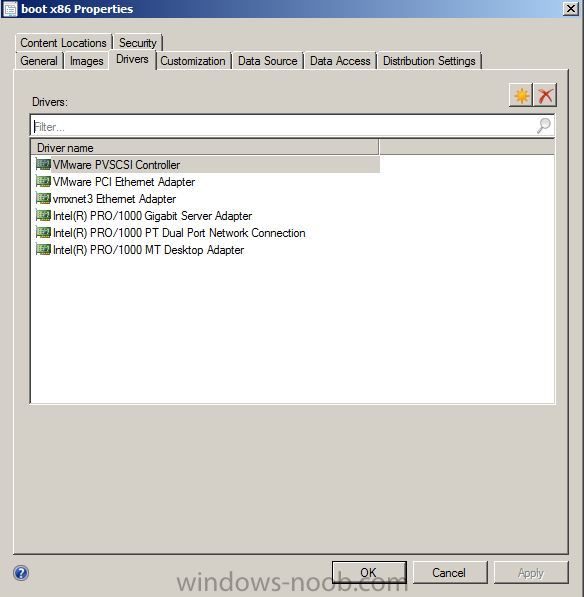Switch to the Content Locations tab
Viewport: 584px width, 597px height.
click(x=63, y=43)
